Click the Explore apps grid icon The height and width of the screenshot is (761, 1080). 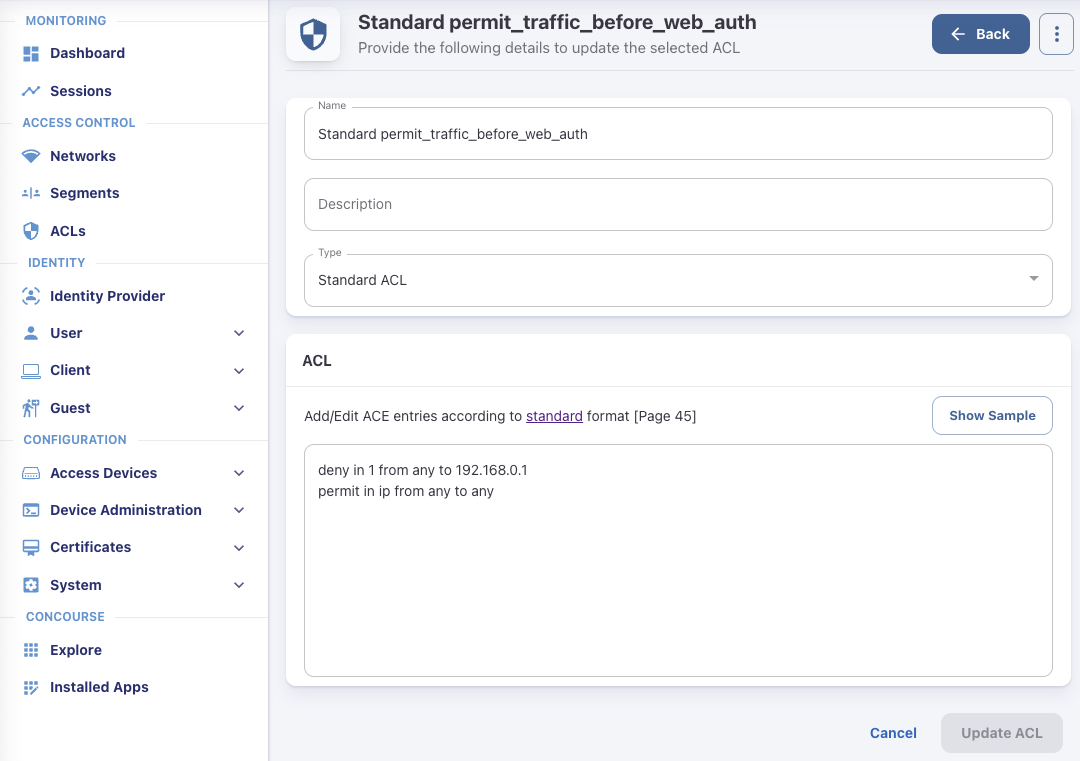click(31, 650)
